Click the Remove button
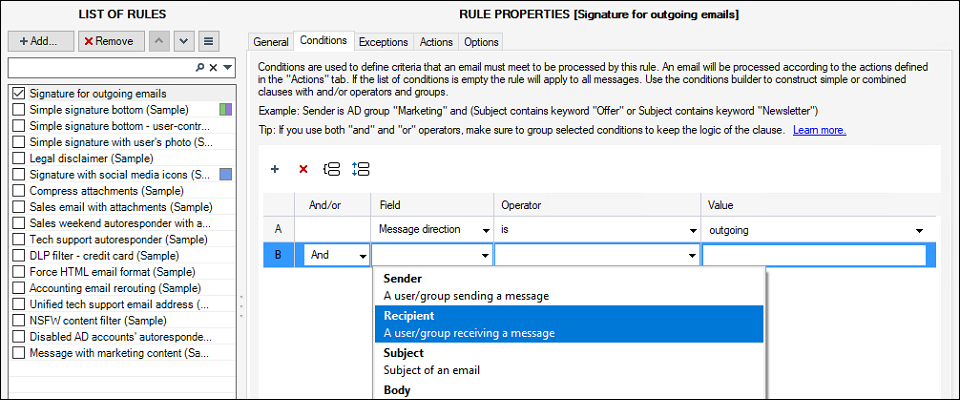 click(x=111, y=41)
